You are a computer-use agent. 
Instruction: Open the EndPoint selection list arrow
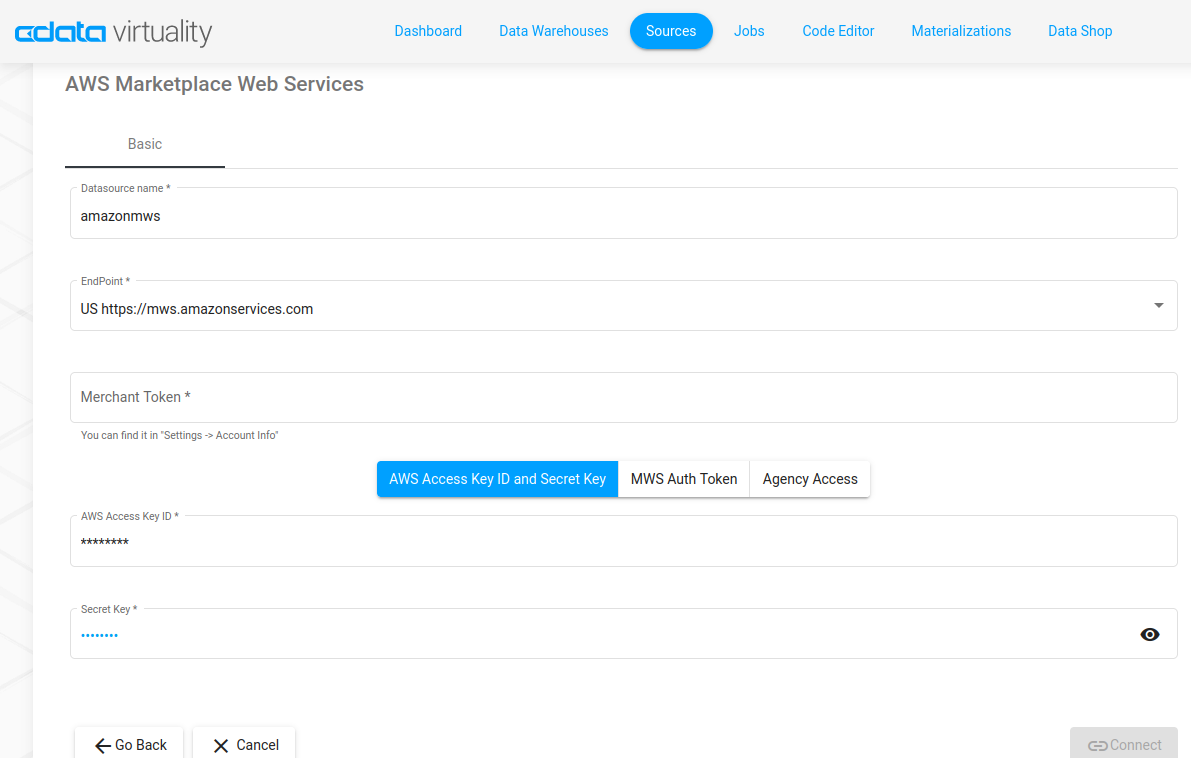1158,305
